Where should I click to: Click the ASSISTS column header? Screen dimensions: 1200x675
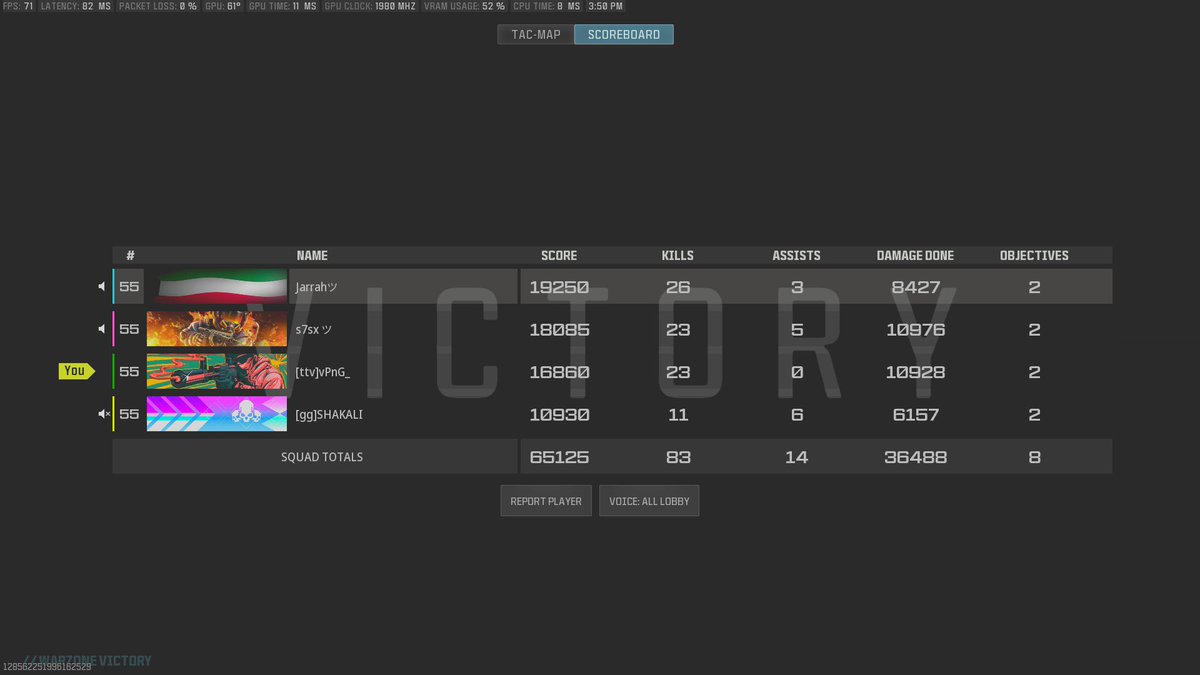797,256
